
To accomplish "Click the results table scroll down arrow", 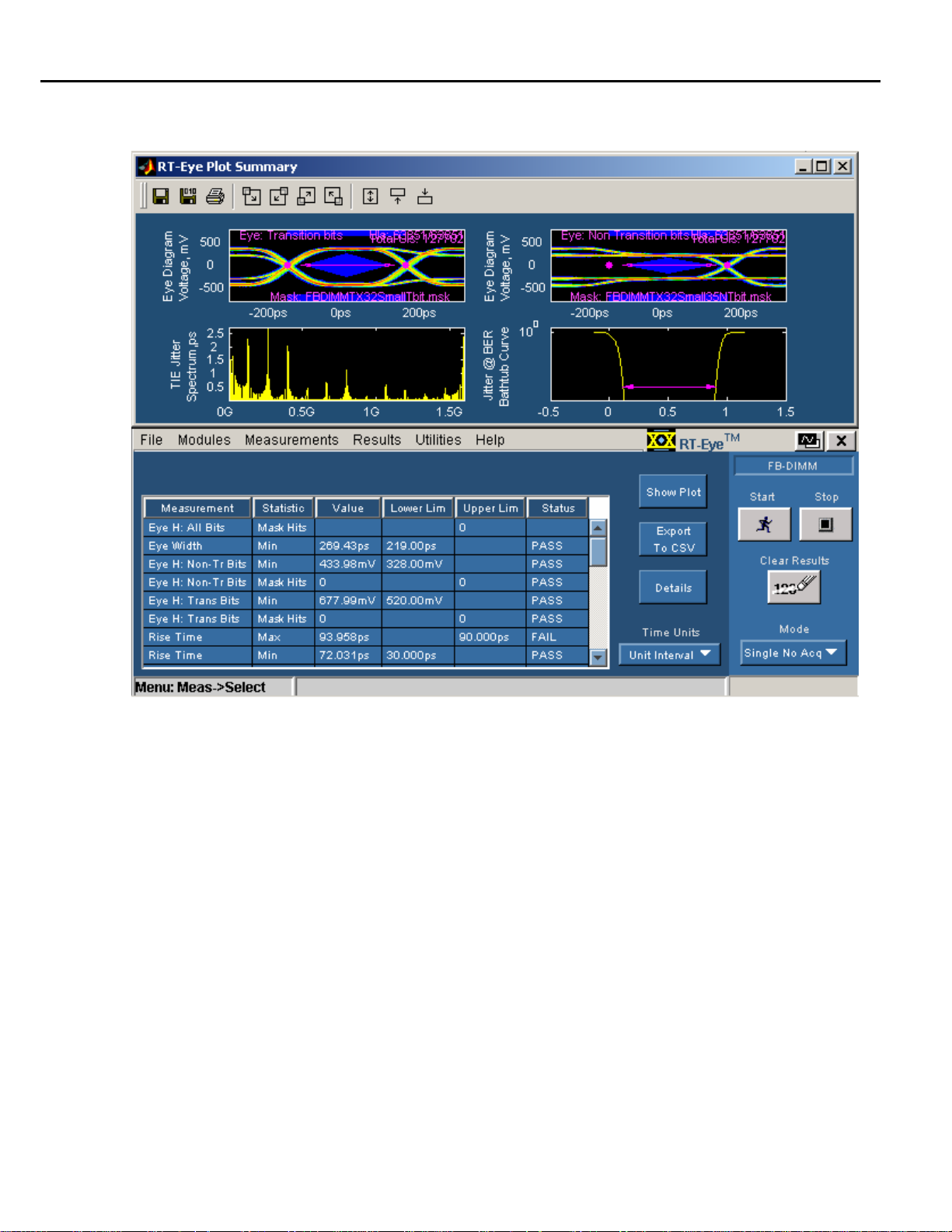I will point(598,658).
